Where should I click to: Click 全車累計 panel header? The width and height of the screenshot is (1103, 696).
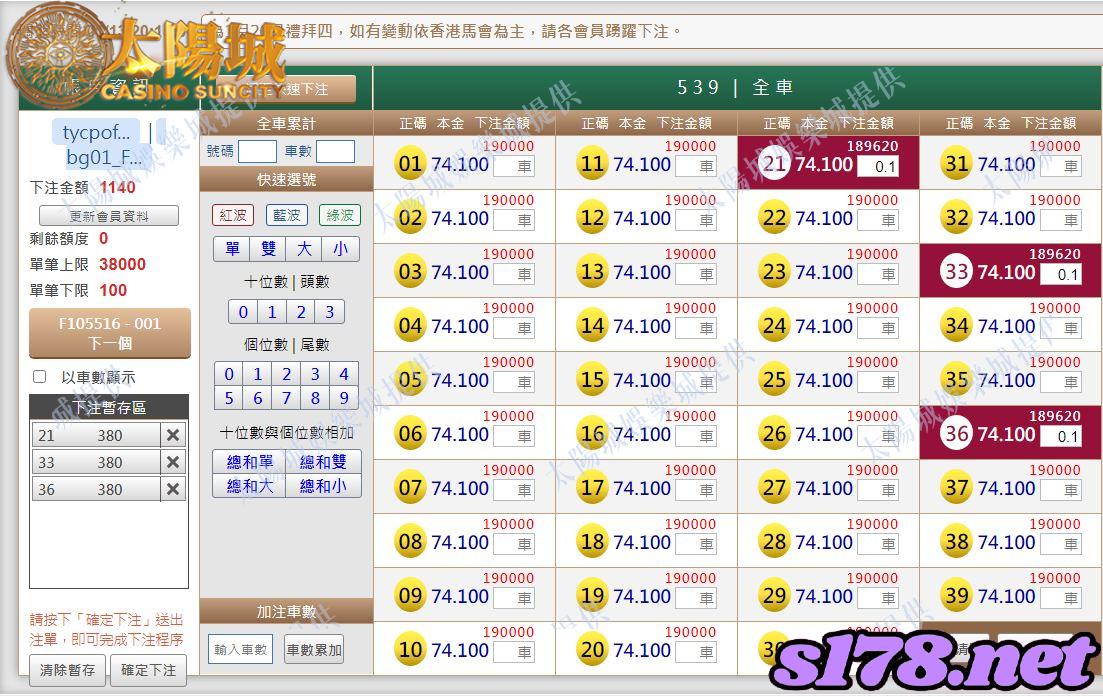tap(286, 123)
